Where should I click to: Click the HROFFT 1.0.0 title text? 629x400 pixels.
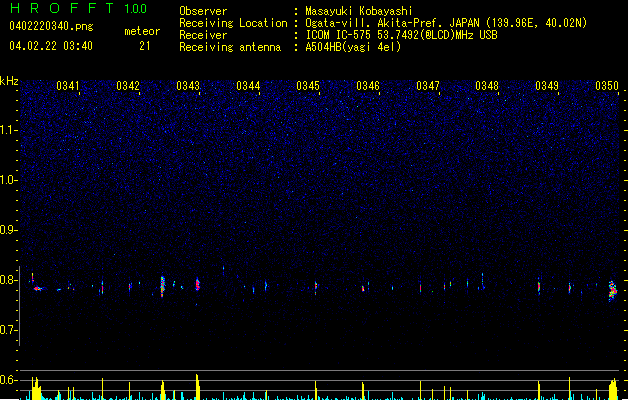click(79, 8)
